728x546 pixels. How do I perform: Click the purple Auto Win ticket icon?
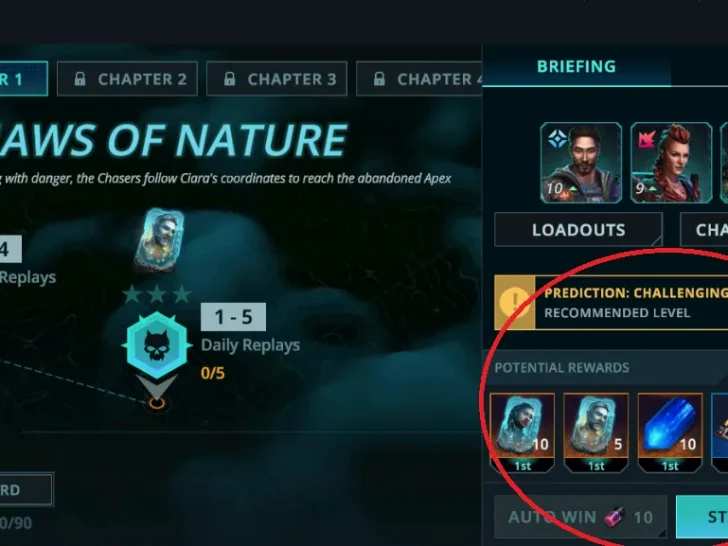tap(615, 517)
